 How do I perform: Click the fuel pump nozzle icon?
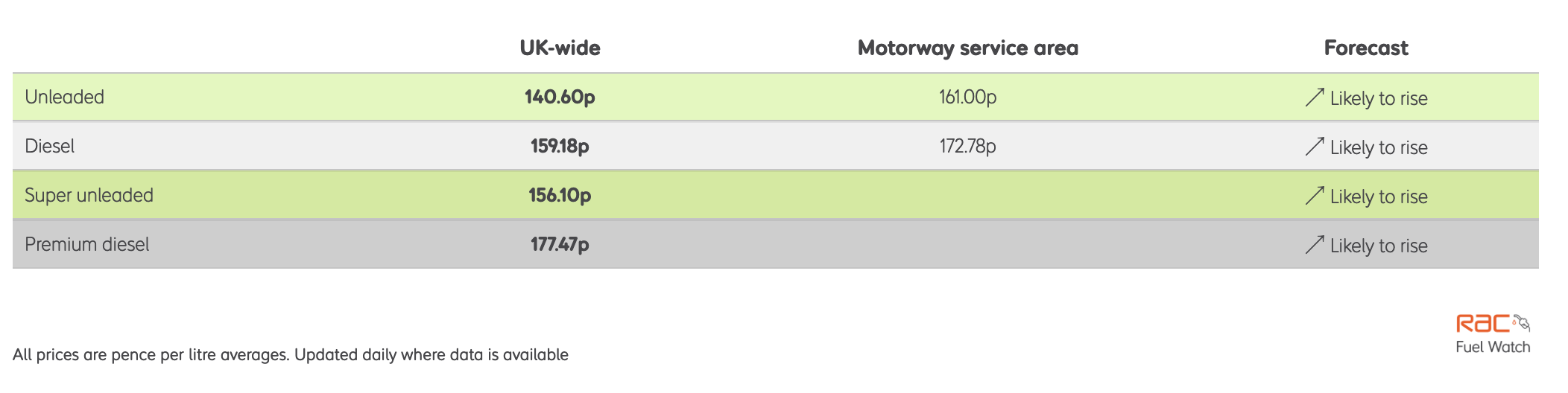point(1521,322)
